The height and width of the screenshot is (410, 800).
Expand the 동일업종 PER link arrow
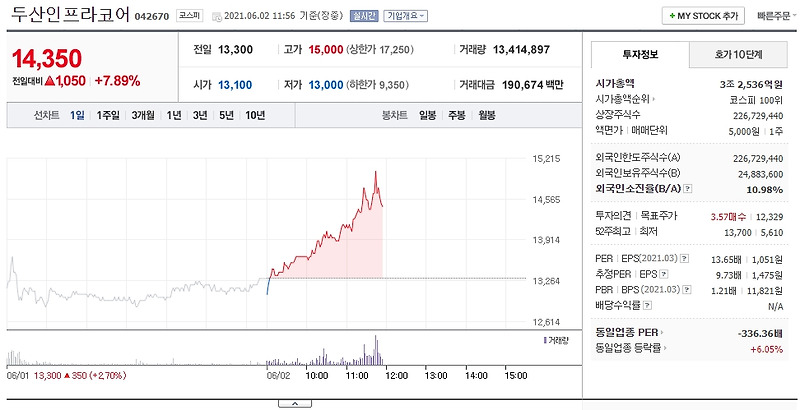[x=662, y=333]
